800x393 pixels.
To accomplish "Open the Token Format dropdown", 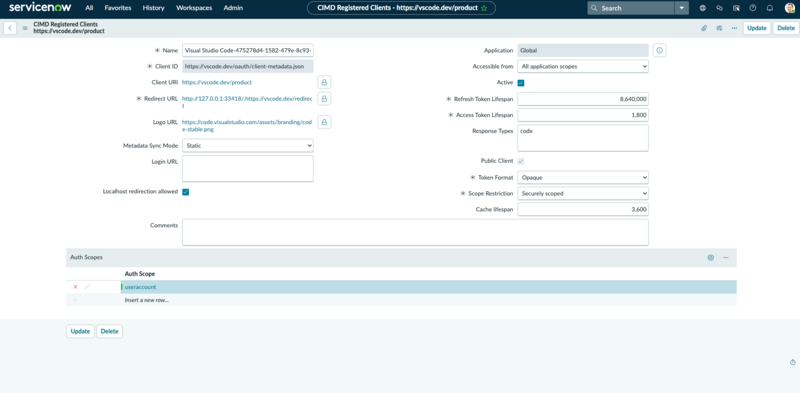I will (583, 178).
